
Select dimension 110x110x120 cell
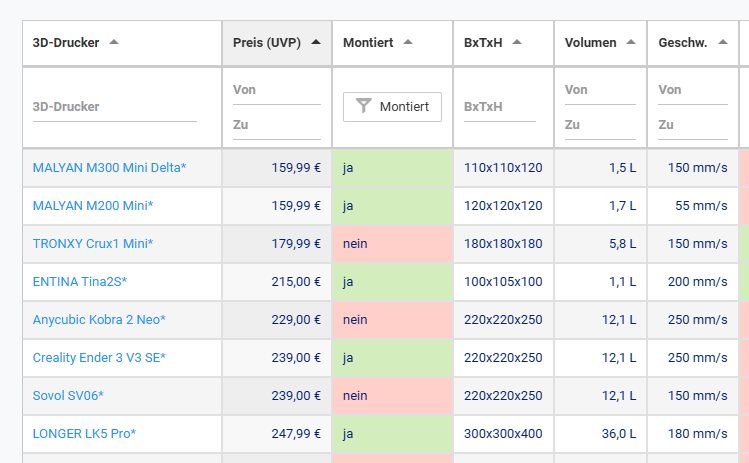tap(503, 168)
